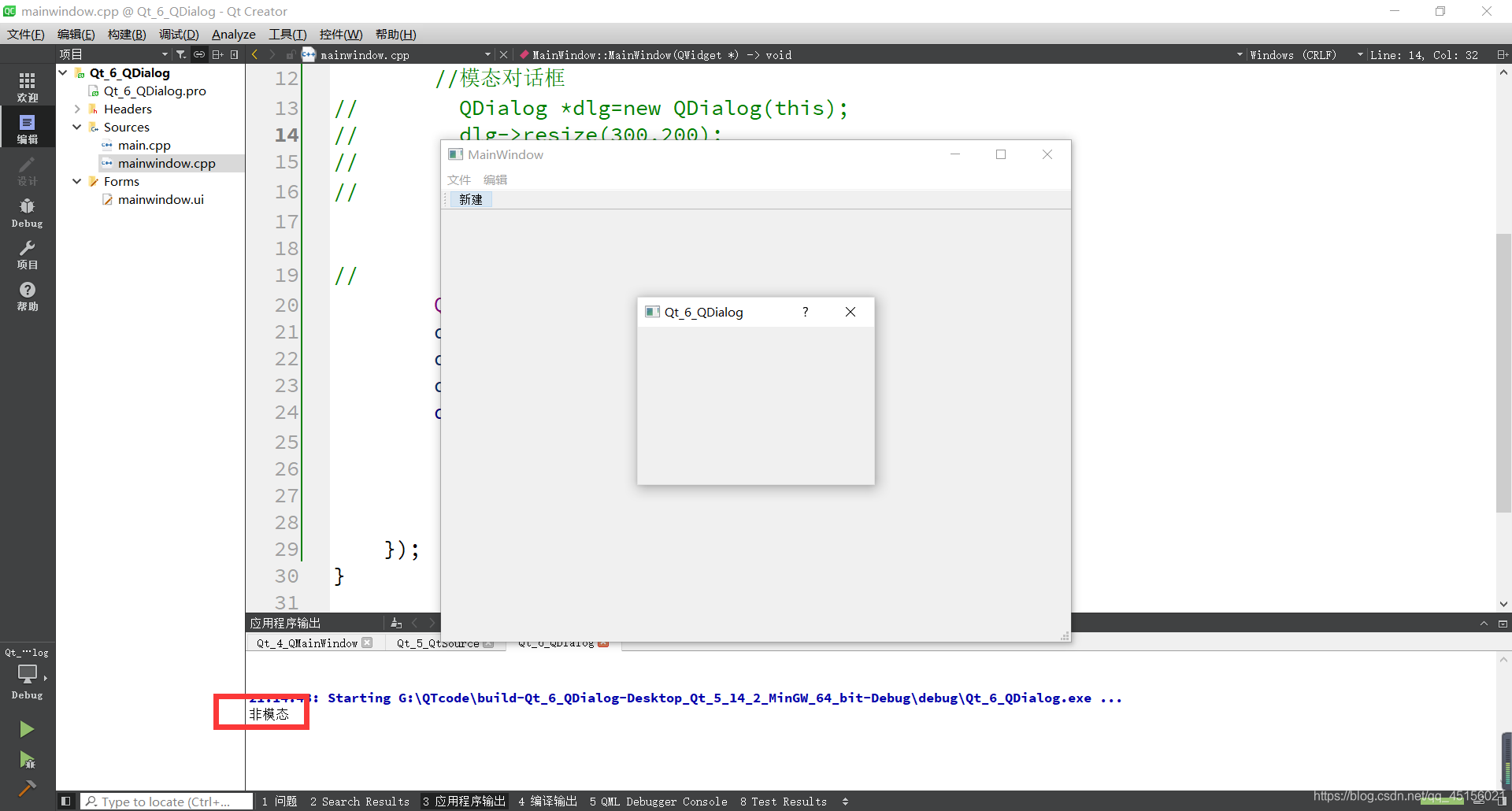
Task: Close the Projects sidebar panel
Action: [235, 54]
